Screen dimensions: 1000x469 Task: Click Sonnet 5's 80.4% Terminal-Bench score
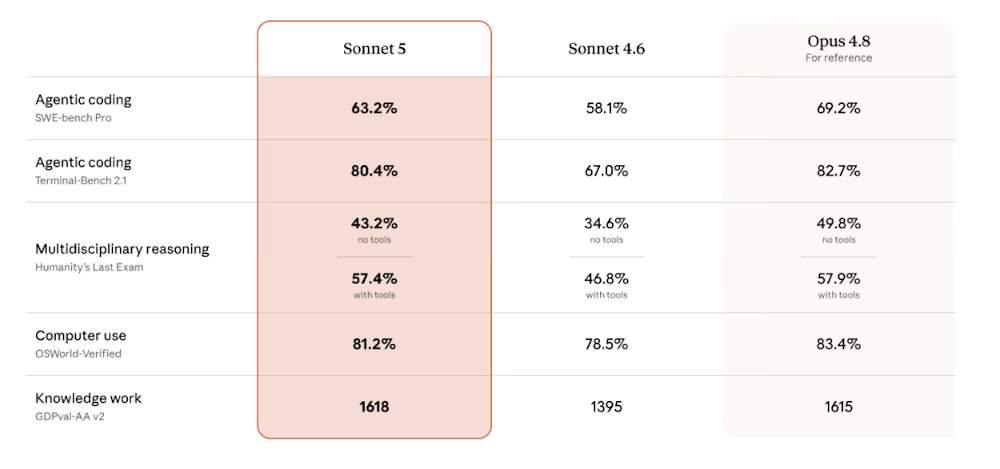[374, 171]
